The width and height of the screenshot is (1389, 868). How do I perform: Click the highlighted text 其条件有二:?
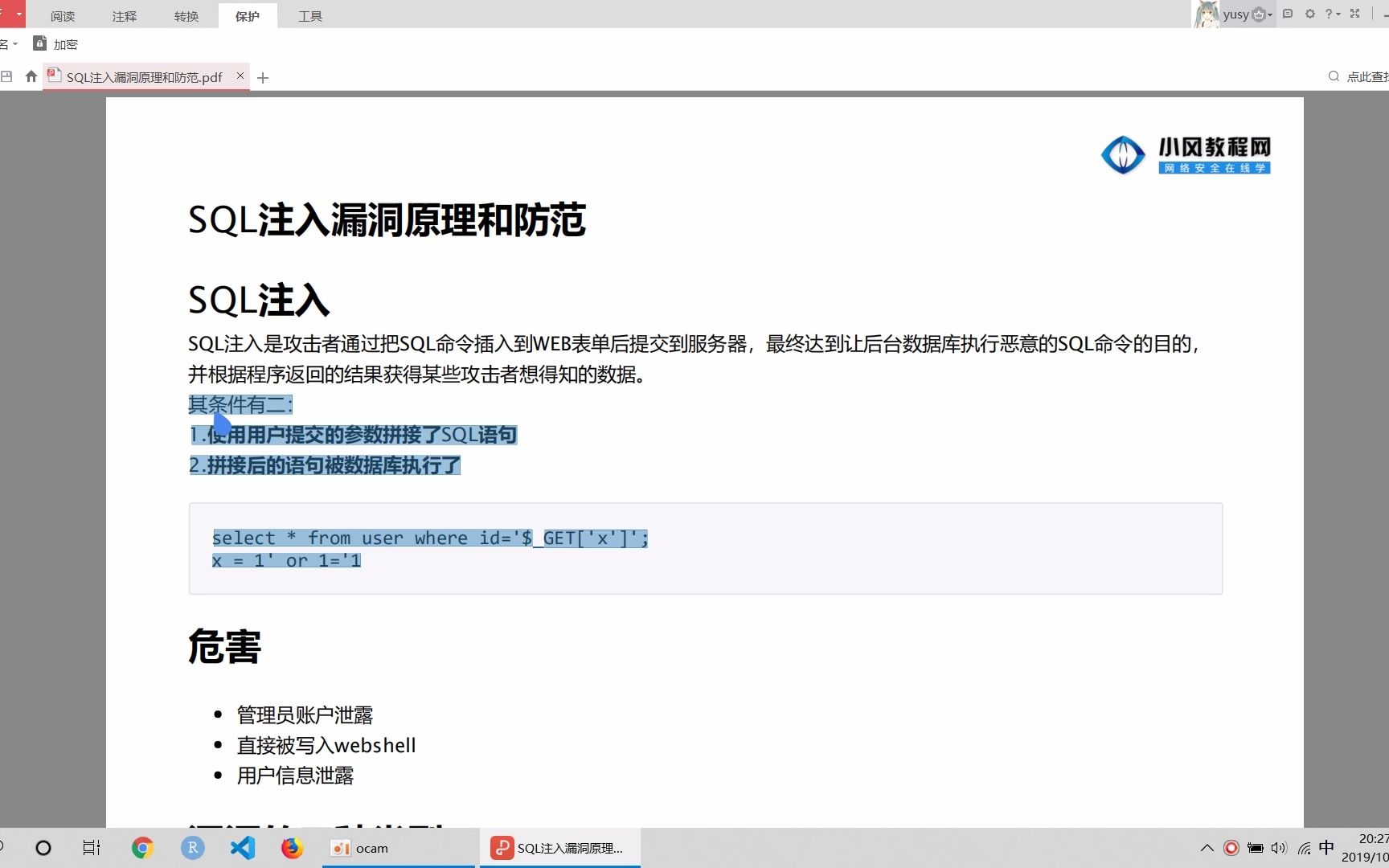[x=241, y=404]
